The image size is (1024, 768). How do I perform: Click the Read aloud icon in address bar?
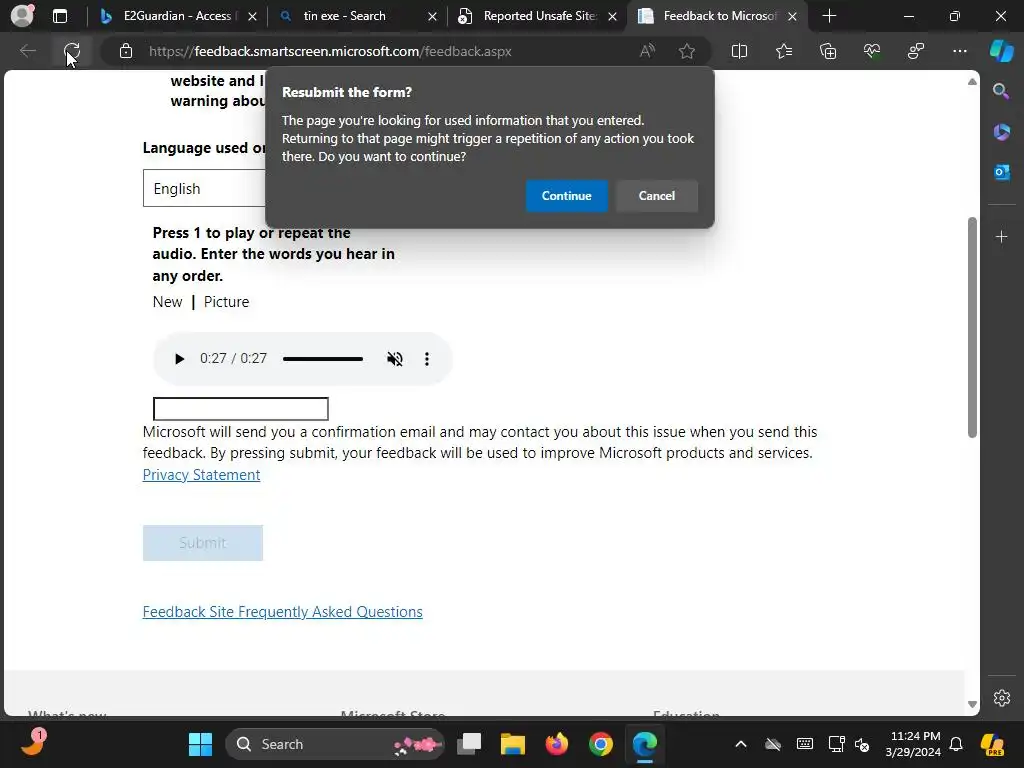647,51
